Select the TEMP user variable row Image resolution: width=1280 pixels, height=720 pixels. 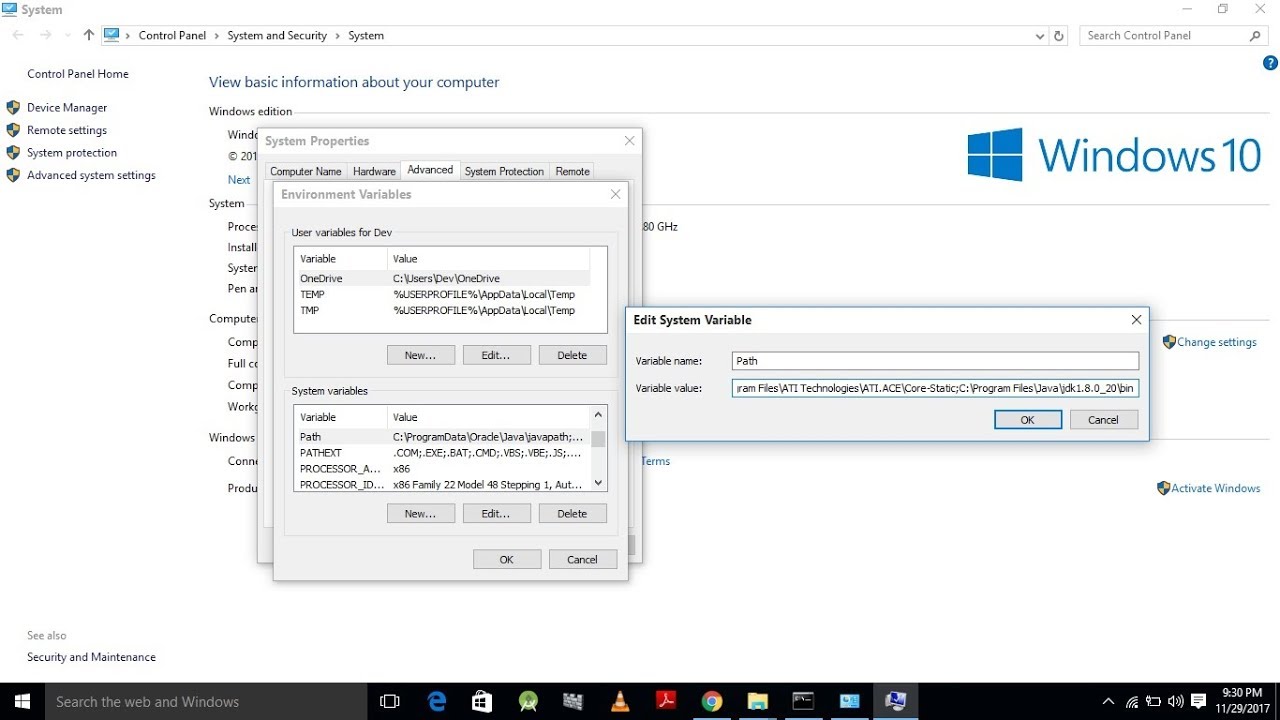443,294
